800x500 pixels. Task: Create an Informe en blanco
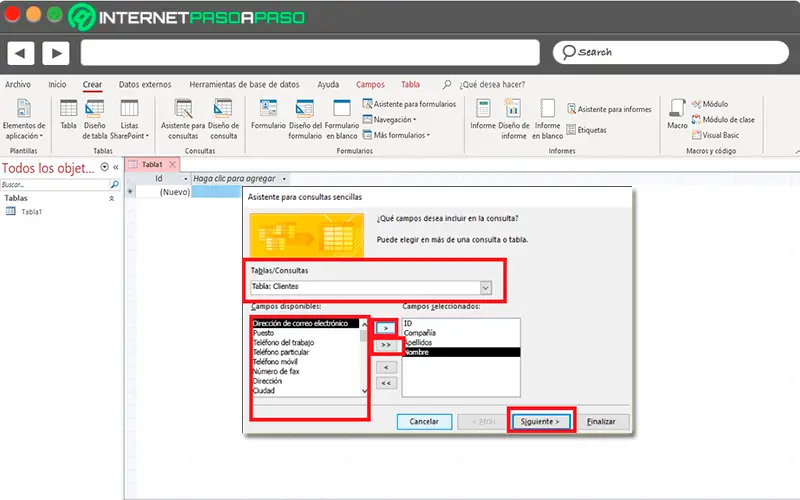547,119
